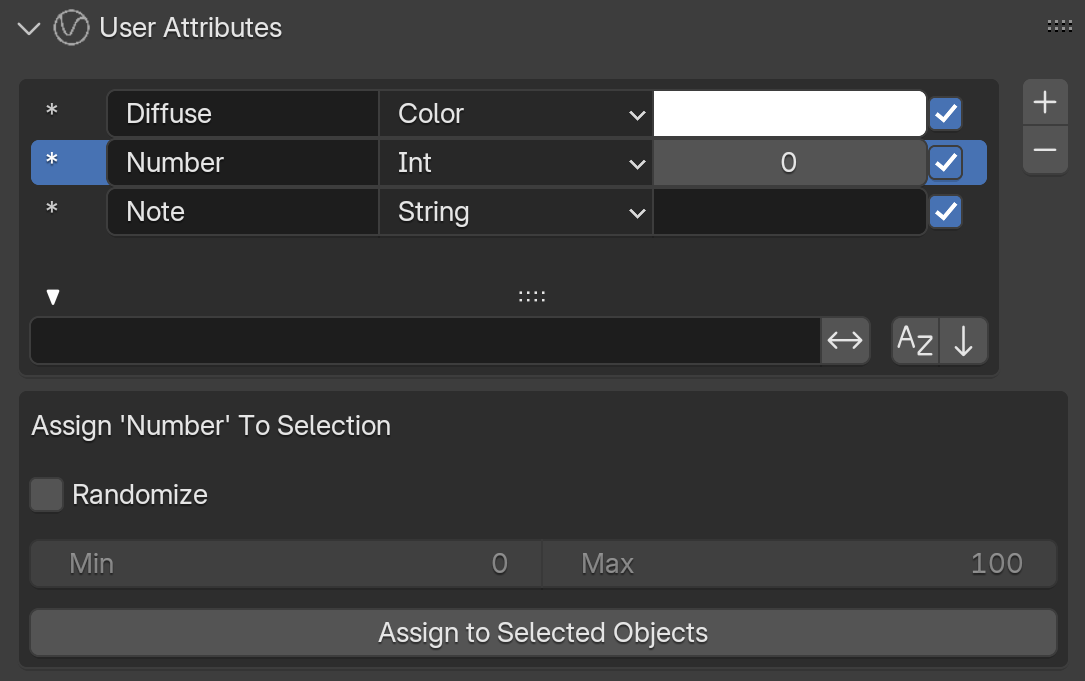The height and width of the screenshot is (681, 1085).
Task: Click the list resize grip dots
Action: point(531,297)
